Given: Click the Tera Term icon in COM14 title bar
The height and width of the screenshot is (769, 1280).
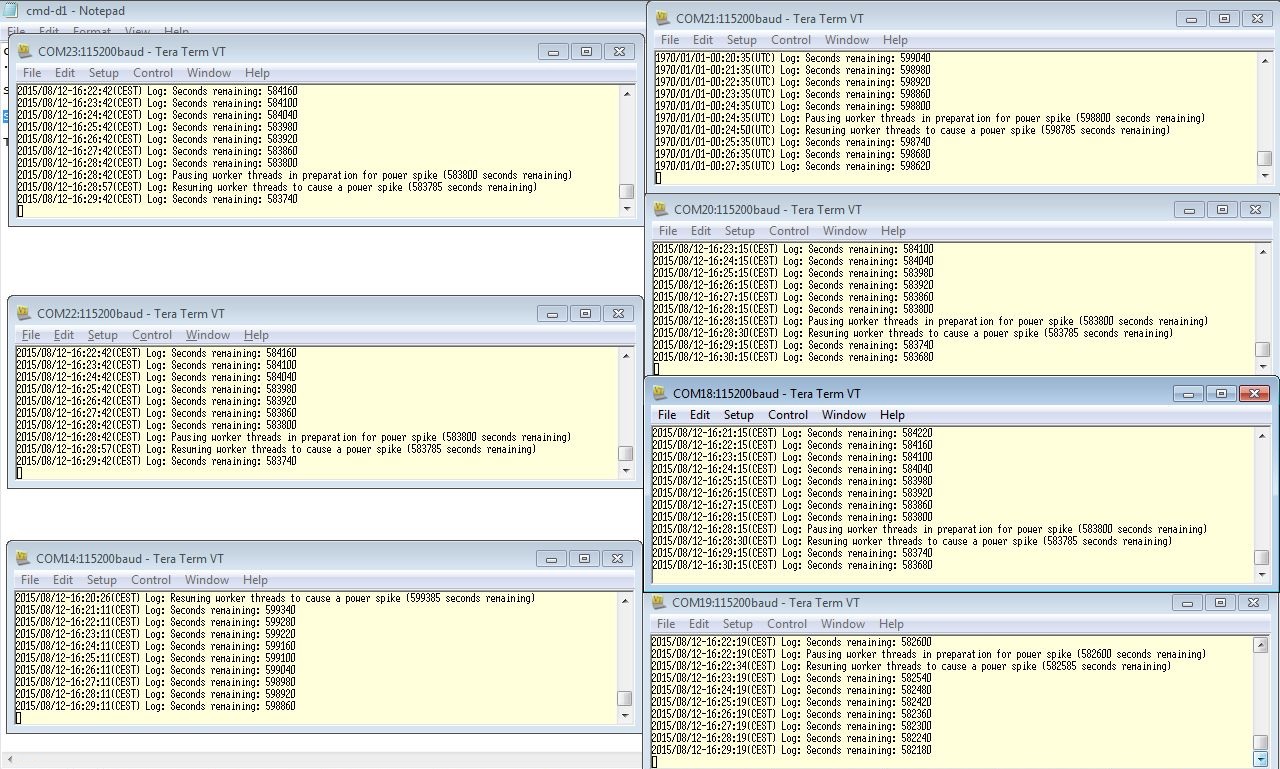Looking at the screenshot, I should coord(23,559).
